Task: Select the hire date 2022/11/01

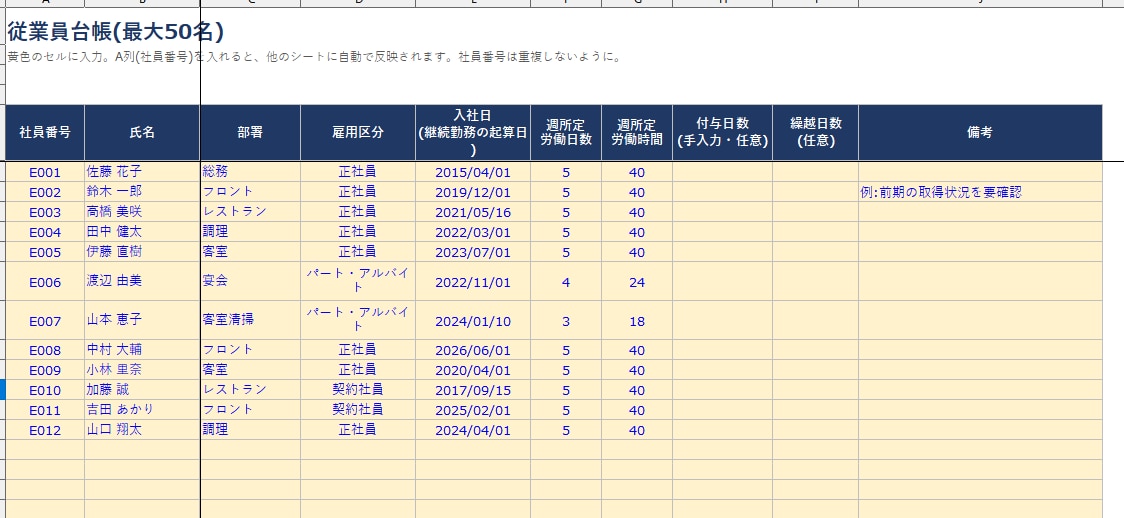Action: pos(472,282)
